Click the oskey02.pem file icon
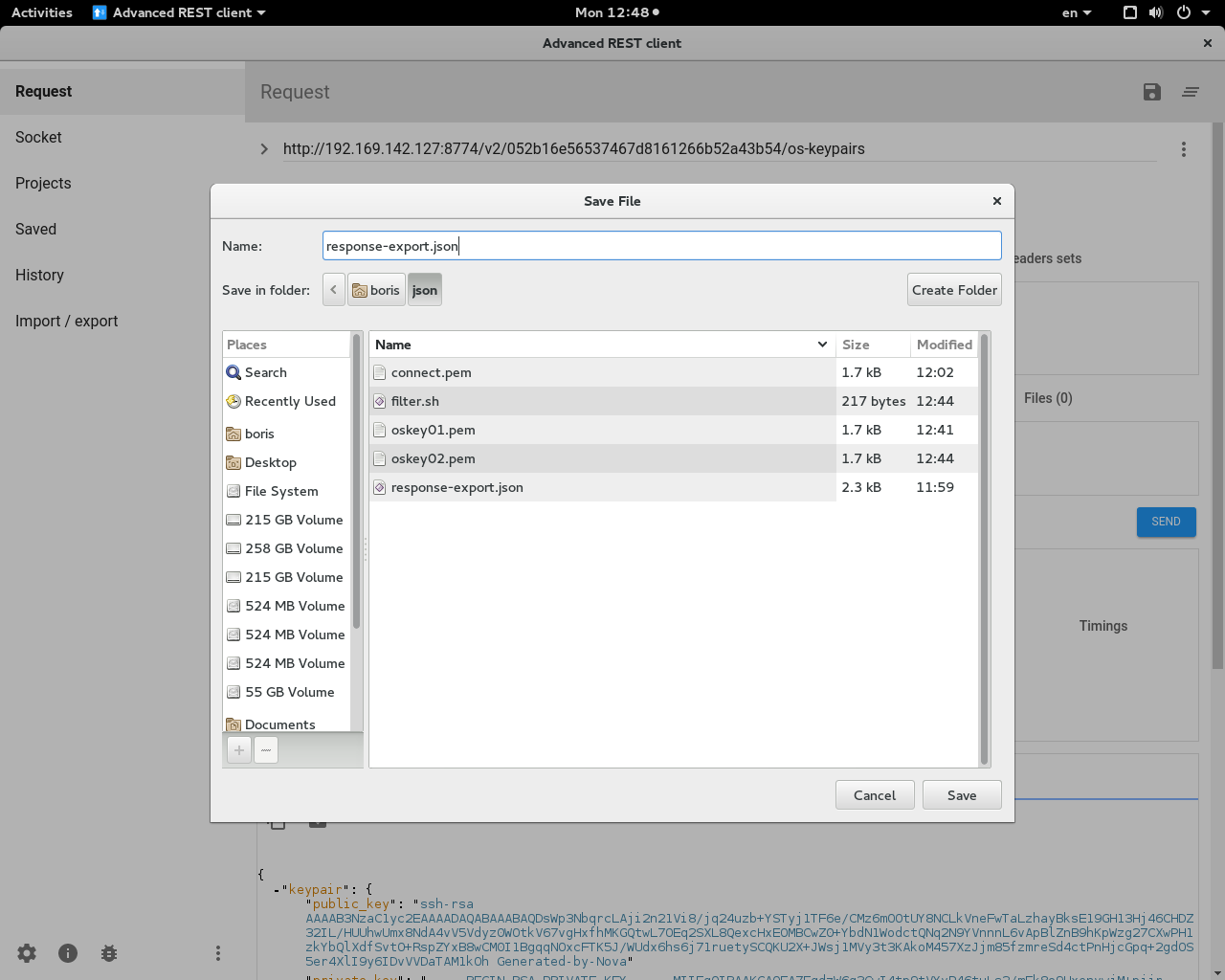The image size is (1225, 980). [380, 458]
